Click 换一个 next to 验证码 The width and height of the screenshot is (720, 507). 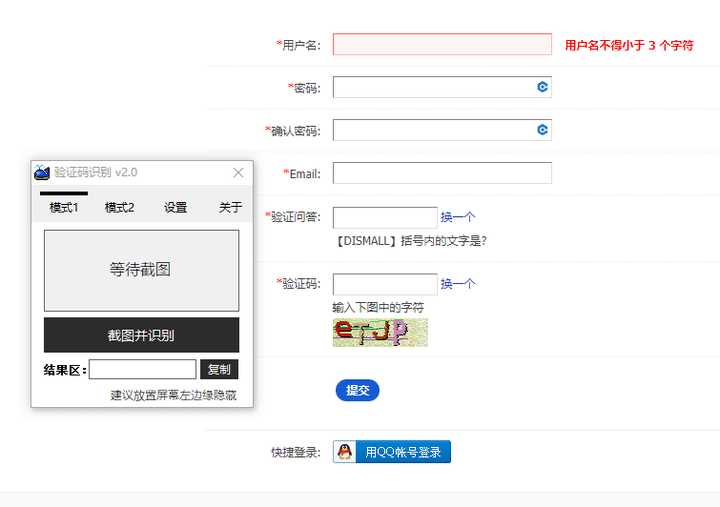[457, 283]
